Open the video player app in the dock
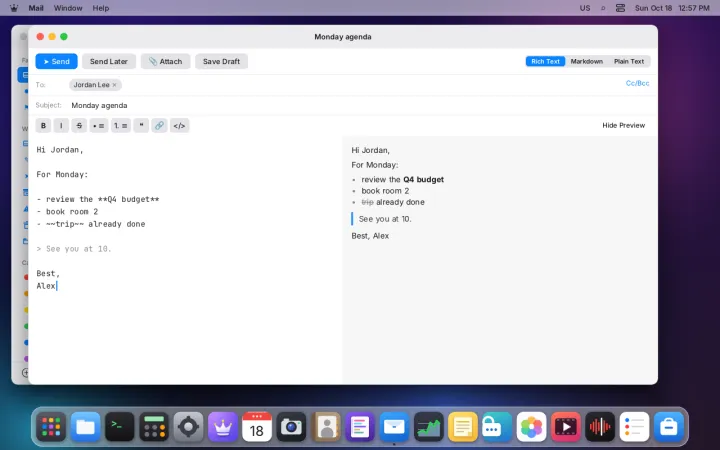The width and height of the screenshot is (720, 450). pos(566,427)
